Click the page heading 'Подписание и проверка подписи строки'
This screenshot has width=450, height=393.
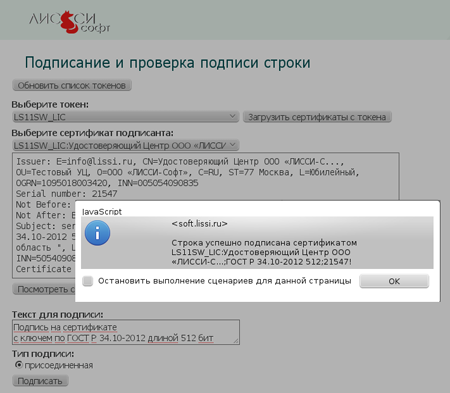pos(168,63)
